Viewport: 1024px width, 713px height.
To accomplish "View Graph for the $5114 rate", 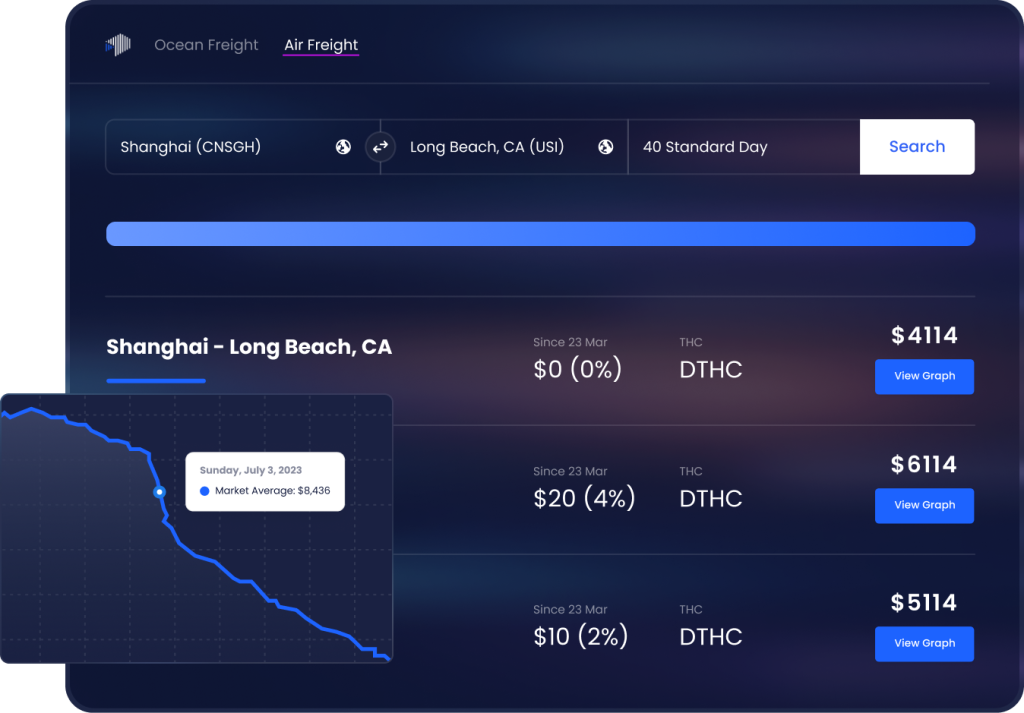I will 924,644.
